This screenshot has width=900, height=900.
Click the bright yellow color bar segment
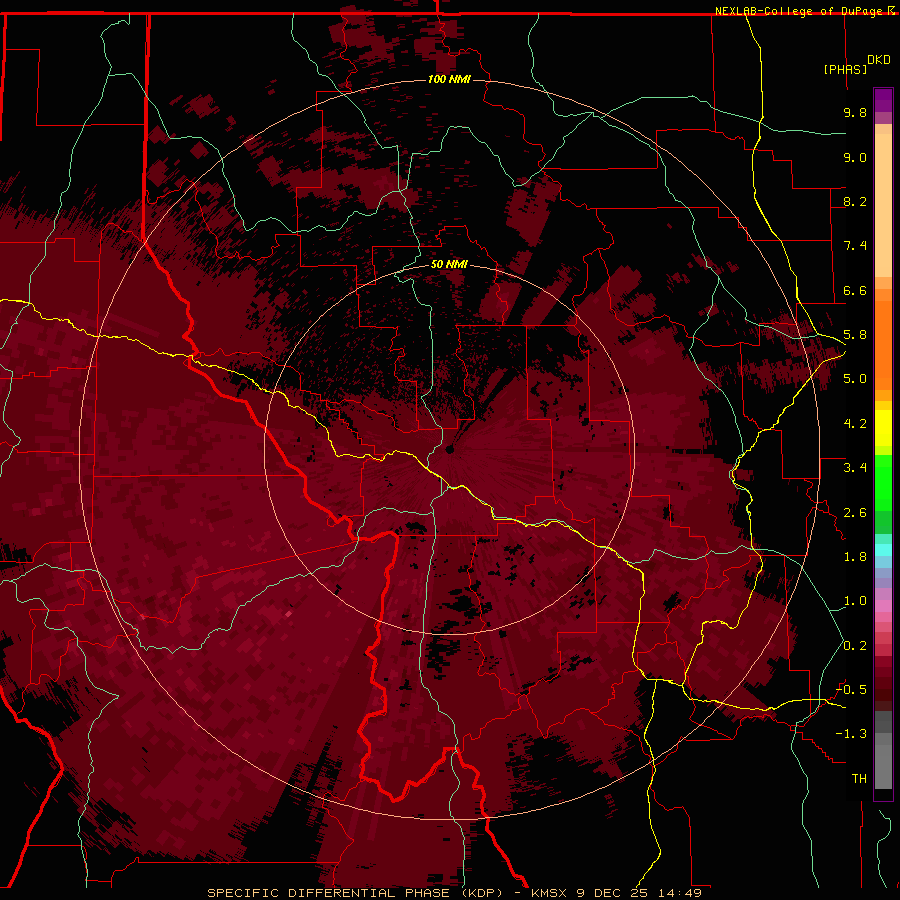click(x=883, y=428)
